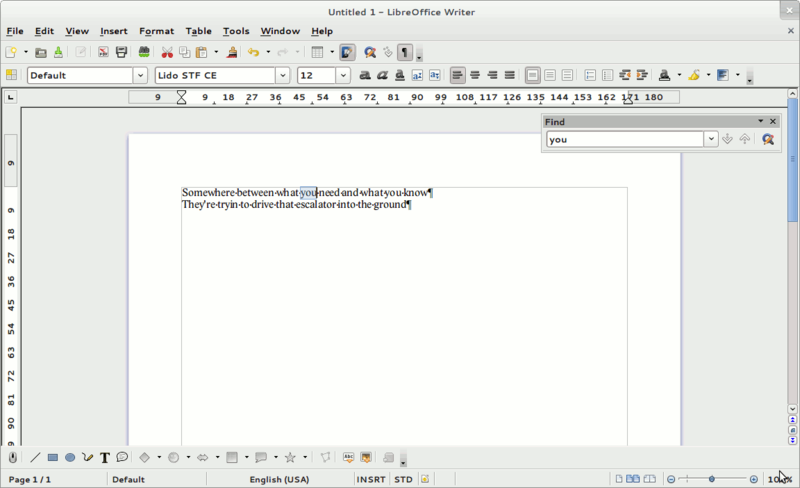Viewport: 800px width, 488px height.
Task: Click the Open file folder icon
Action: (x=41, y=52)
